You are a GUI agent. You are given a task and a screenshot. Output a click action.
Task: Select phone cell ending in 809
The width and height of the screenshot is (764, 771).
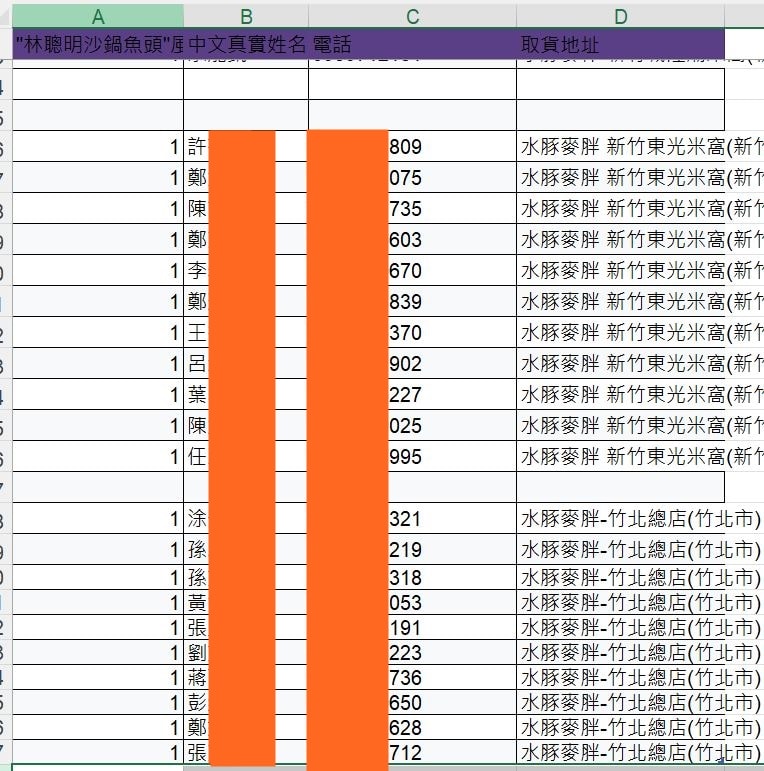click(x=412, y=146)
